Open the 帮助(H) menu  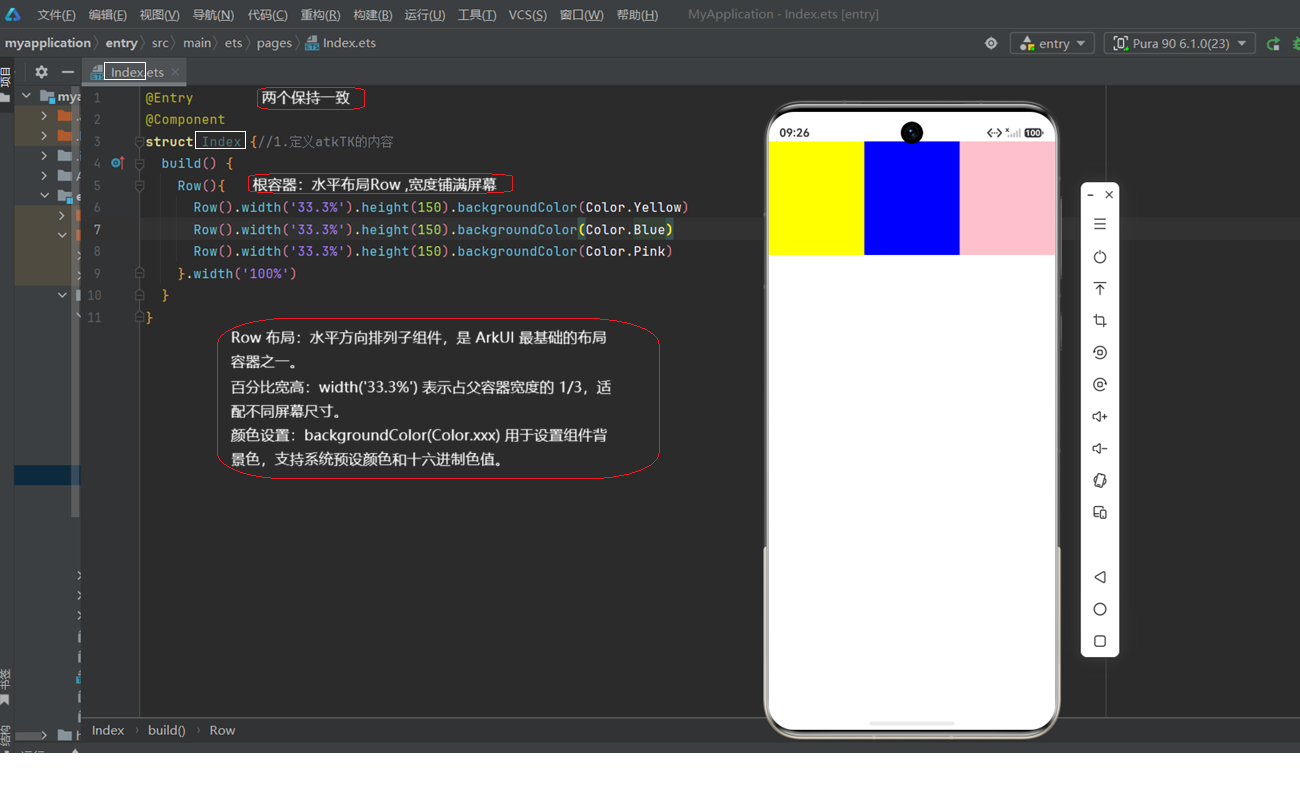(x=637, y=15)
